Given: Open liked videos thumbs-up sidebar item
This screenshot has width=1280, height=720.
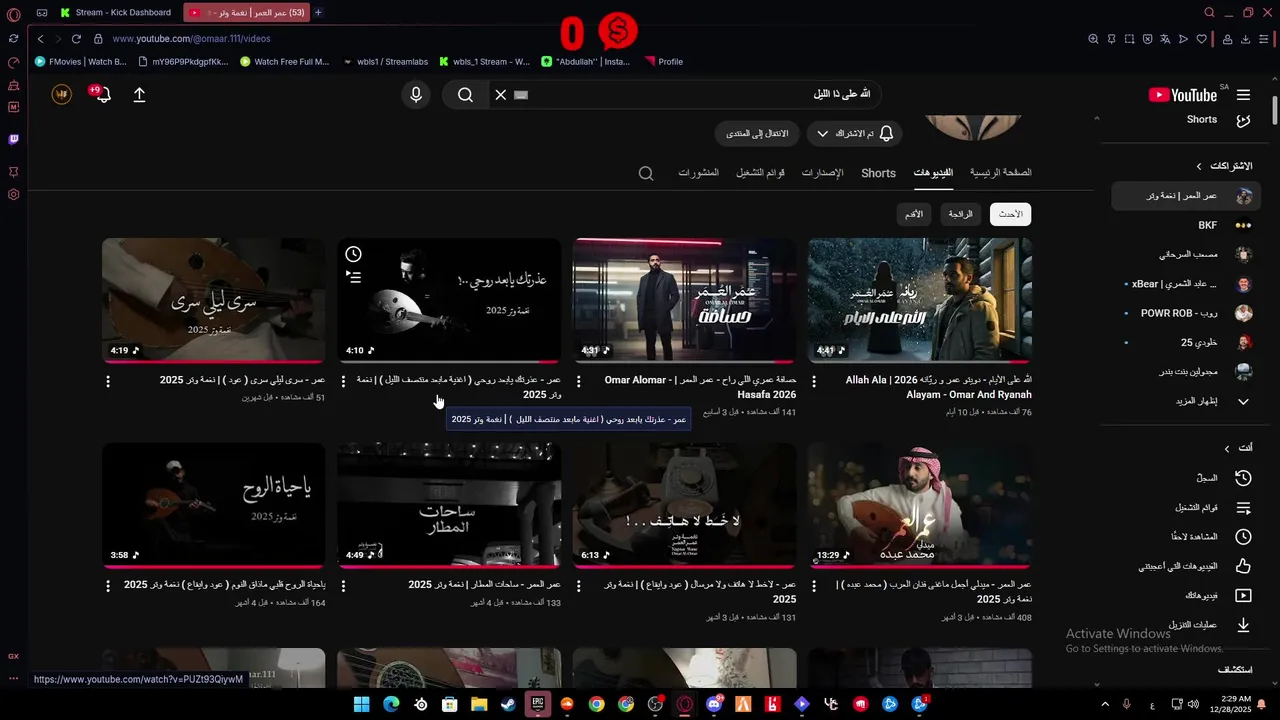Looking at the screenshot, I should coord(1186,566).
